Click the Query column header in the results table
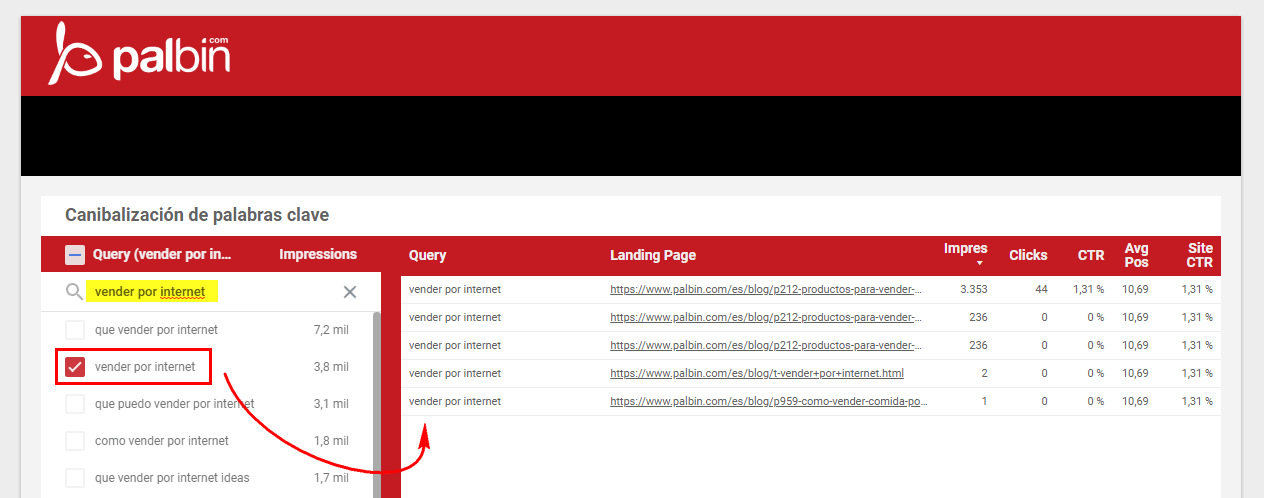 pos(428,255)
